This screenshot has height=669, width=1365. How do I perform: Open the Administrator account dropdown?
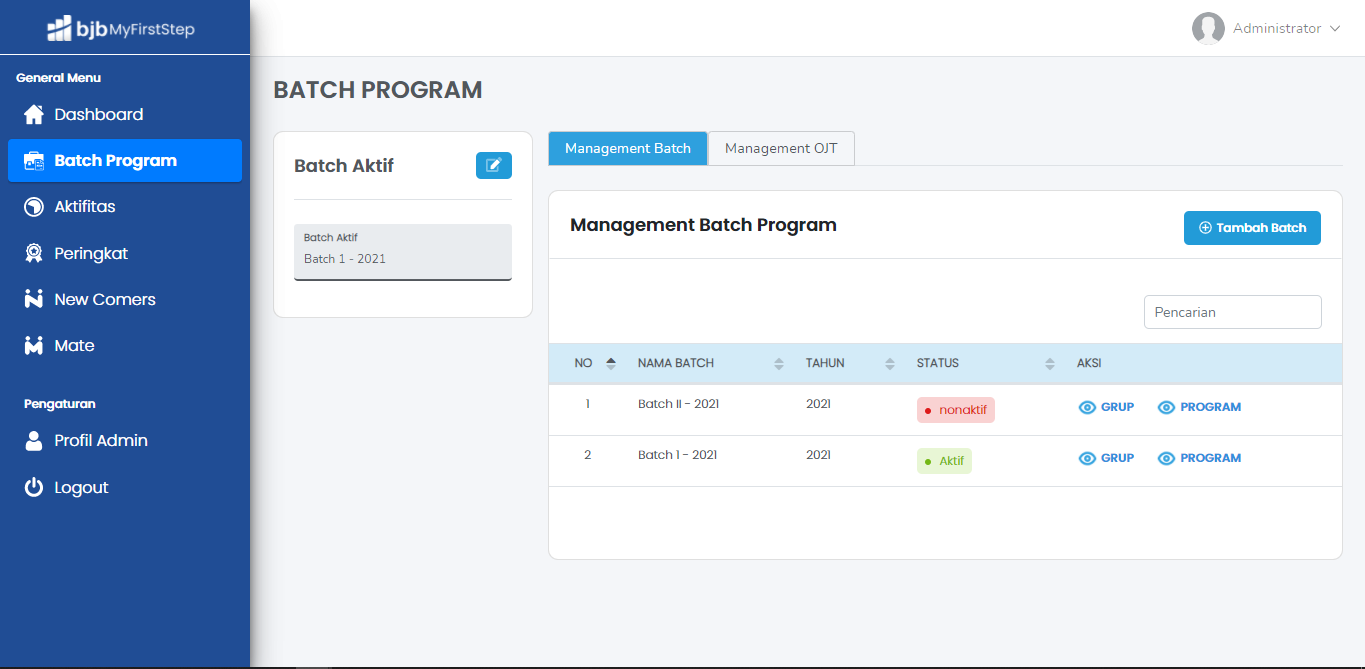[1266, 29]
